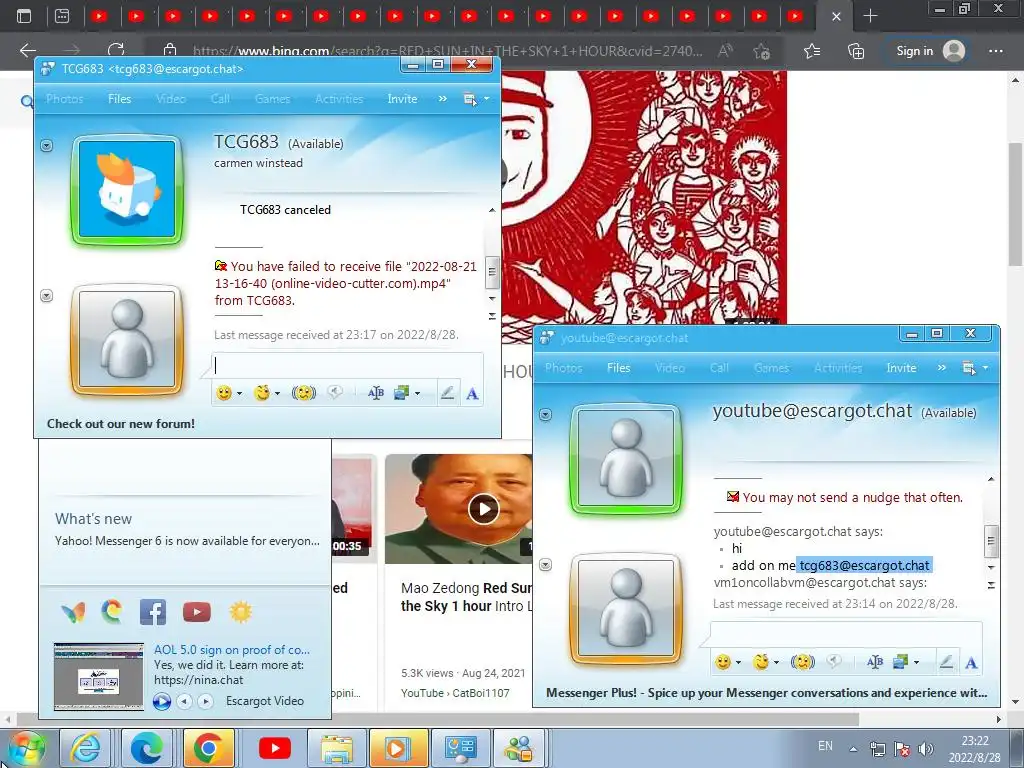
Task: Click the volume icon in system tray
Action: click(x=925, y=749)
